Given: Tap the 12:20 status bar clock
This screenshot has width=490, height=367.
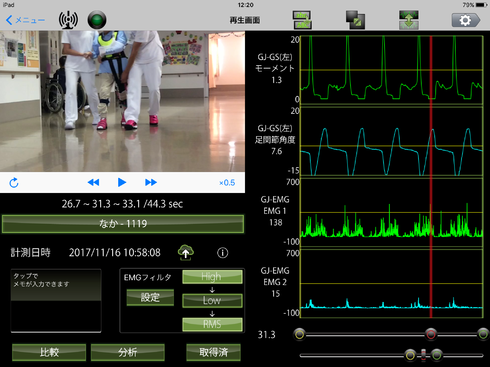Looking at the screenshot, I should click(246, 5).
